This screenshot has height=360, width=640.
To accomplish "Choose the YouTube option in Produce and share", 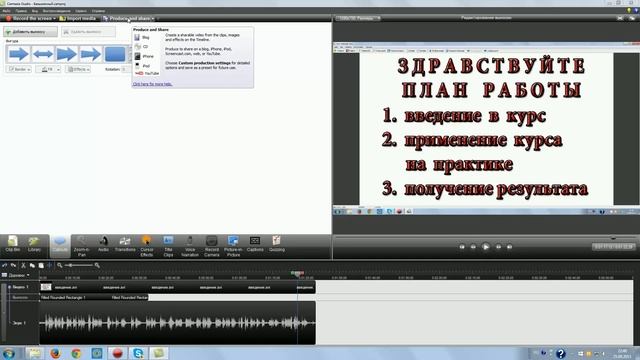I will coord(147,73).
